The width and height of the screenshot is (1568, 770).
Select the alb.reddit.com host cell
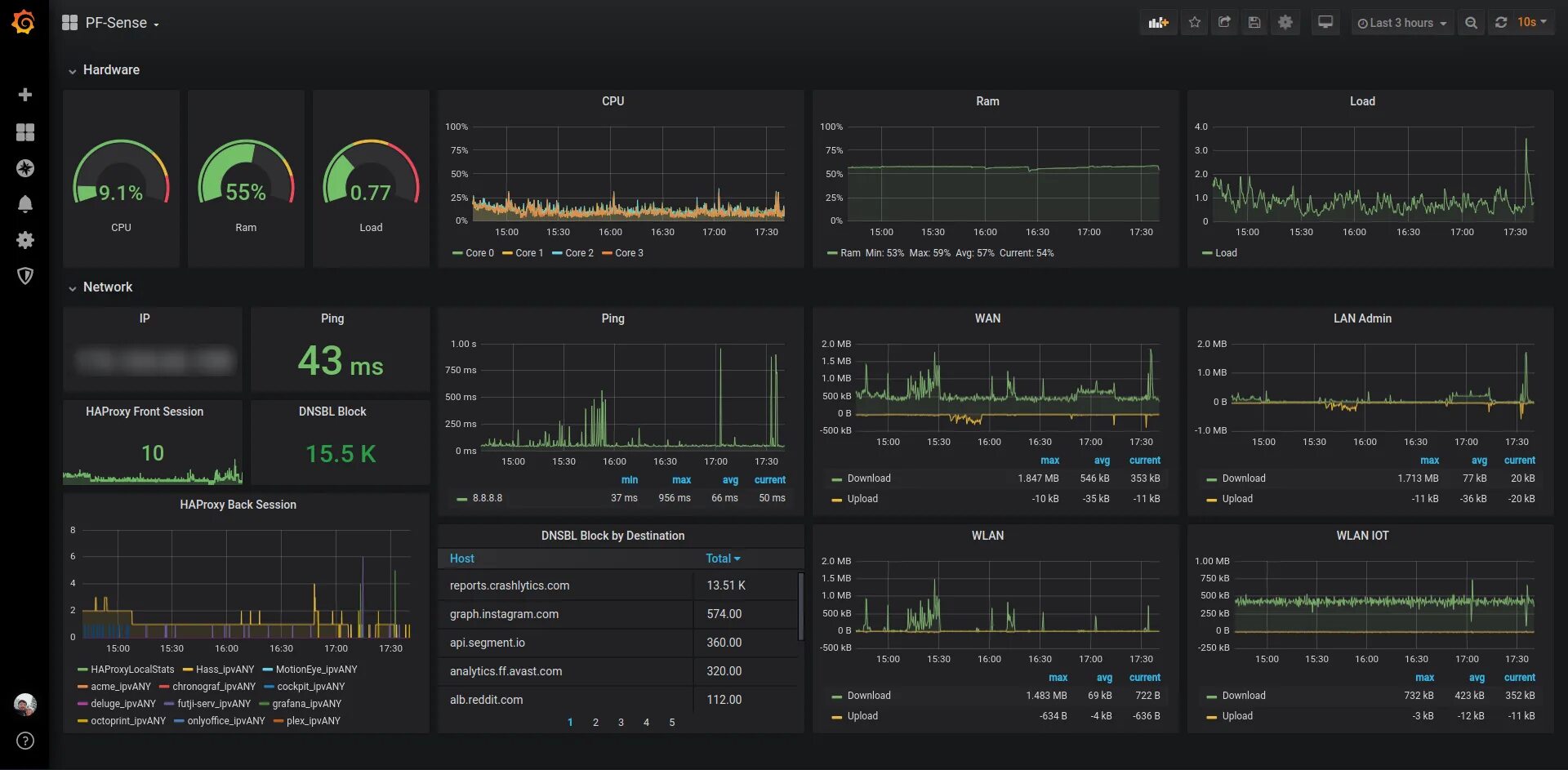[567, 700]
